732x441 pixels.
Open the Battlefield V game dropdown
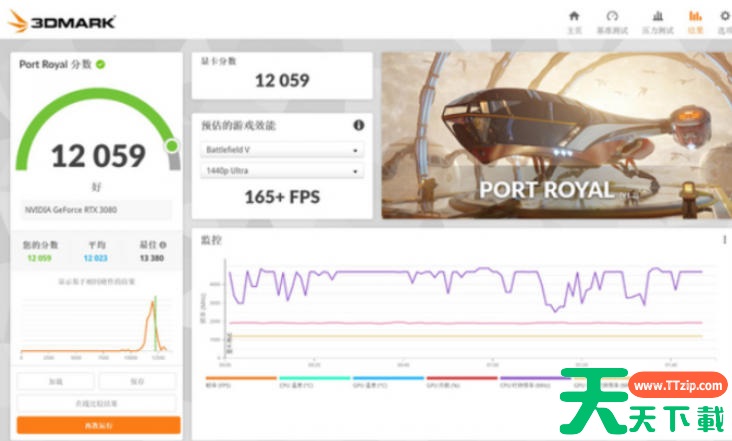pos(282,150)
